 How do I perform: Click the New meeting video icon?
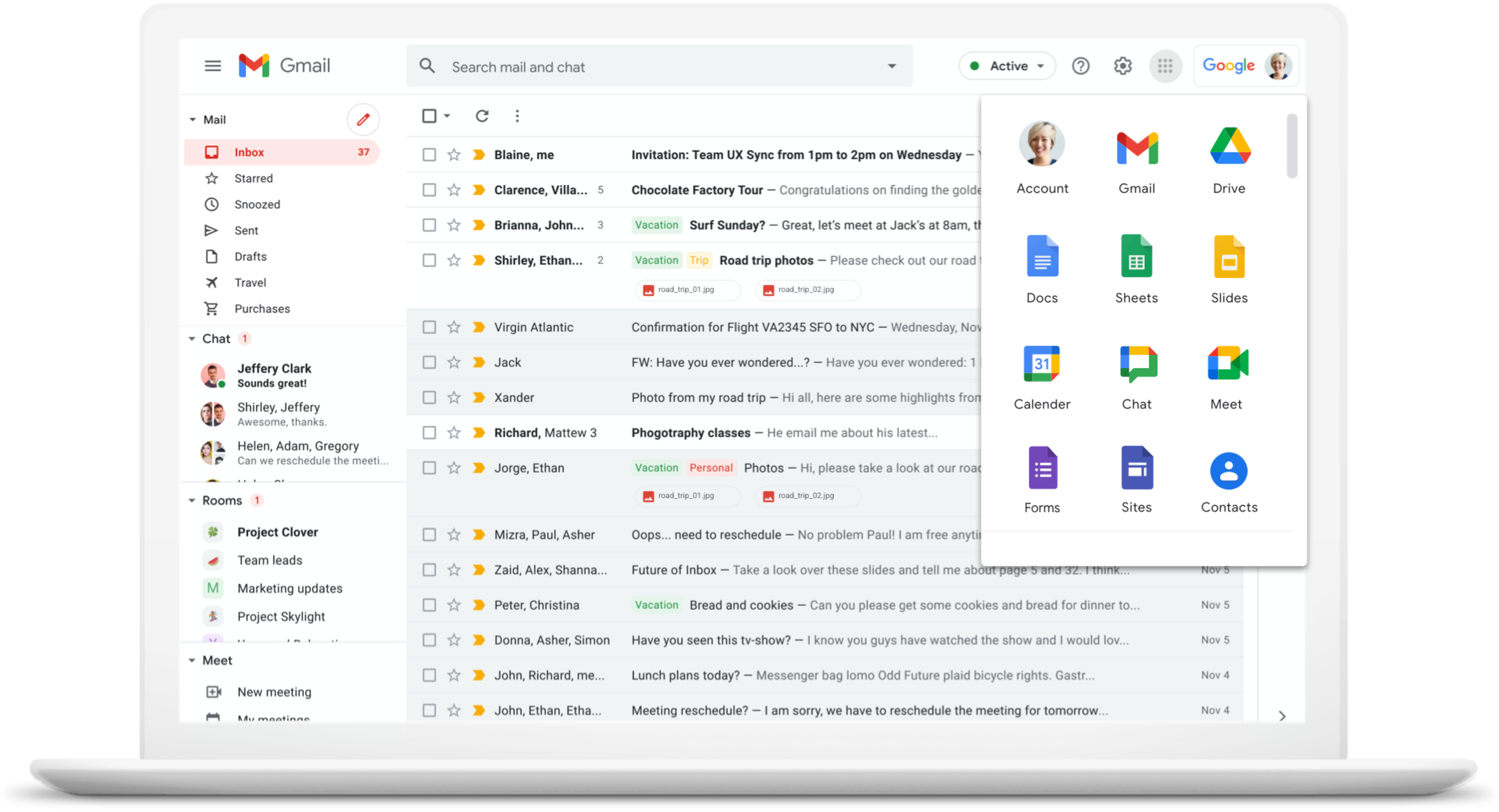pyautogui.click(x=213, y=692)
